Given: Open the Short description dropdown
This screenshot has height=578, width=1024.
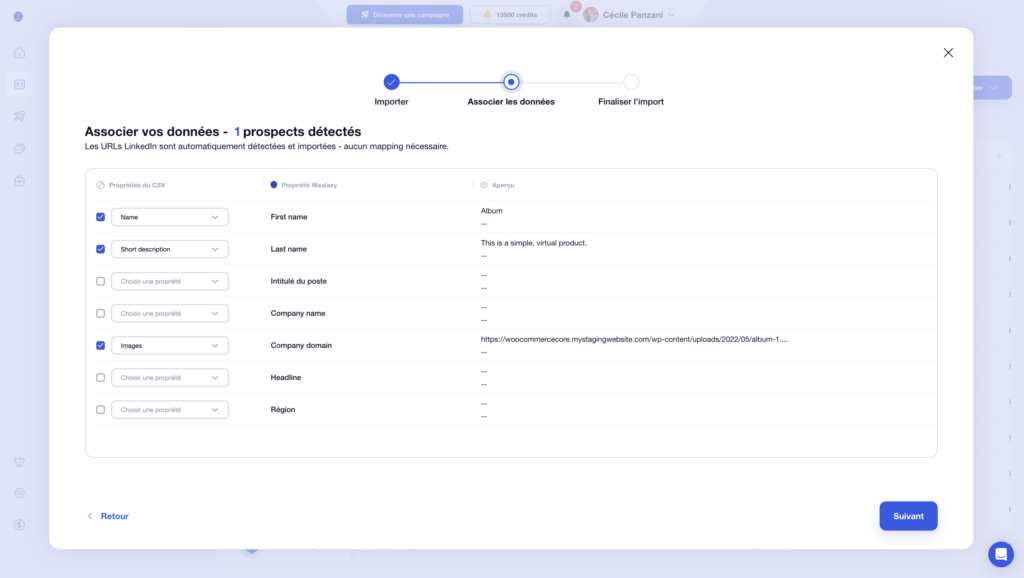Looking at the screenshot, I should point(170,249).
